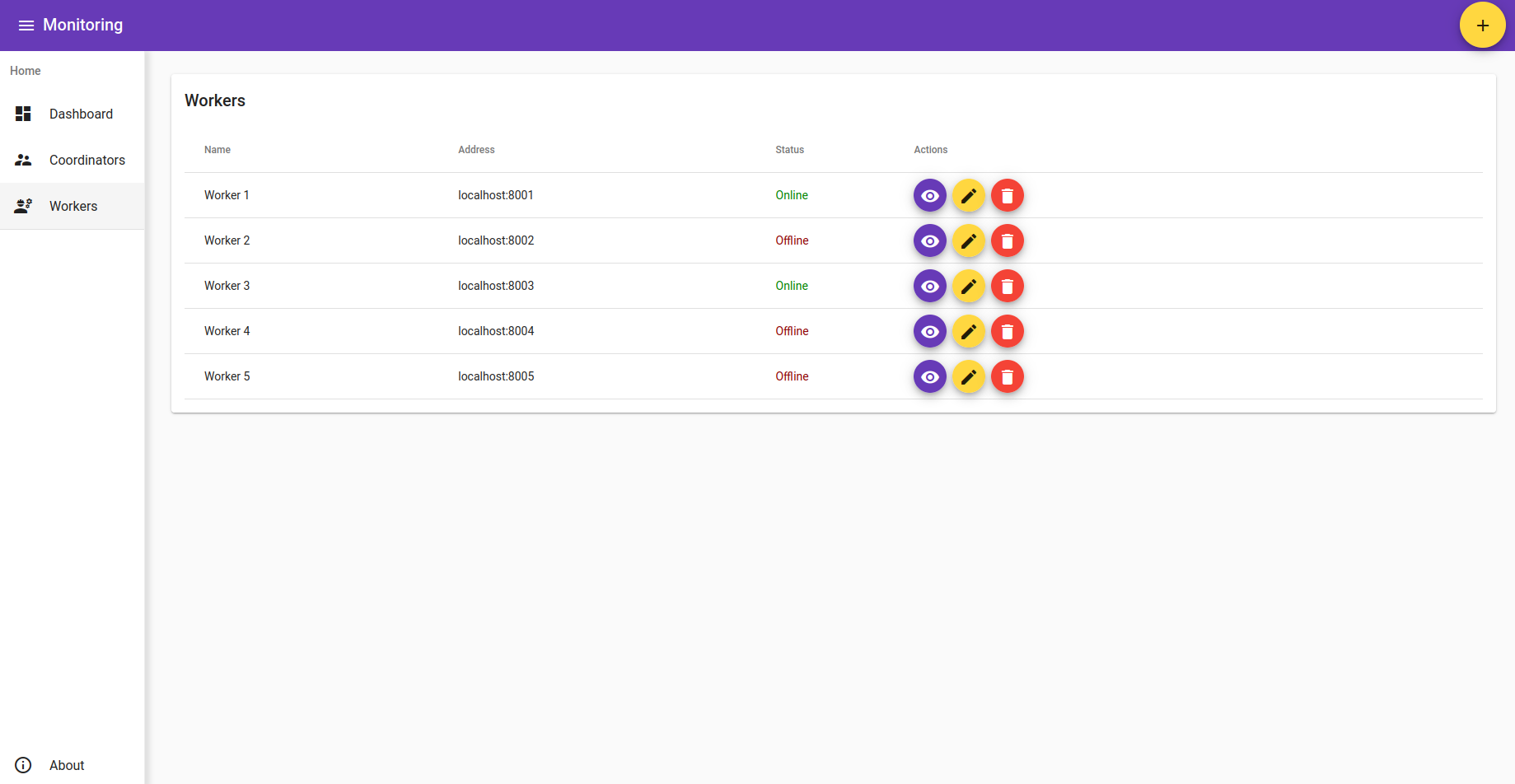Click the Worker 4 name cell
The image size is (1515, 784).
tap(227, 331)
